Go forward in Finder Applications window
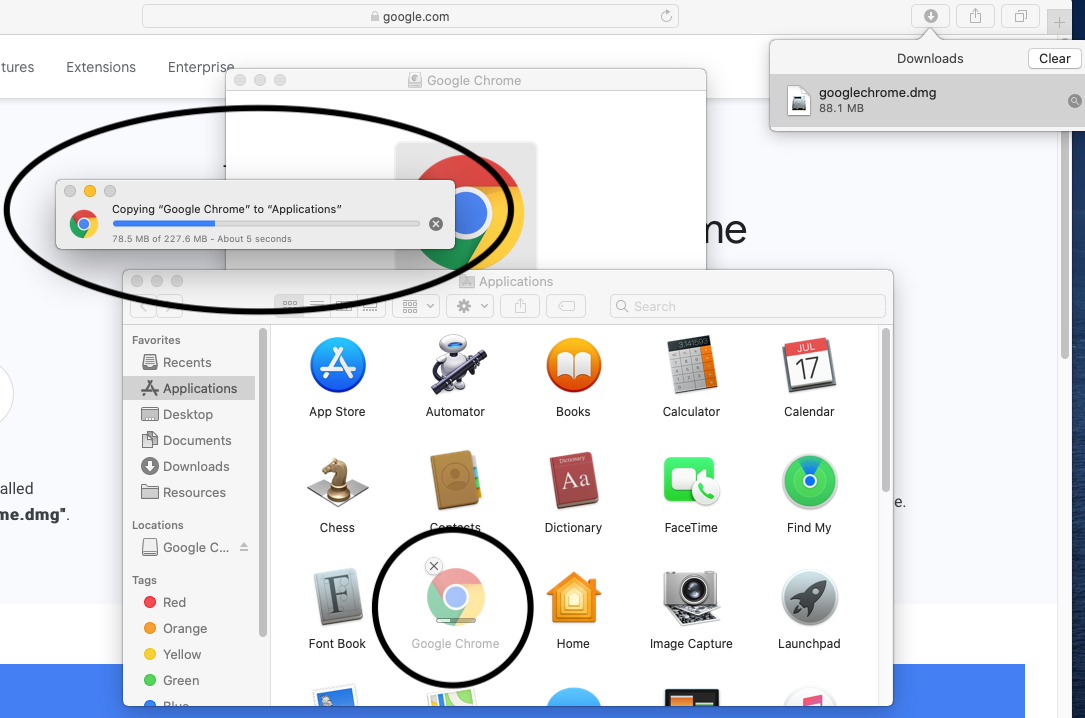1085x718 pixels. (x=170, y=306)
